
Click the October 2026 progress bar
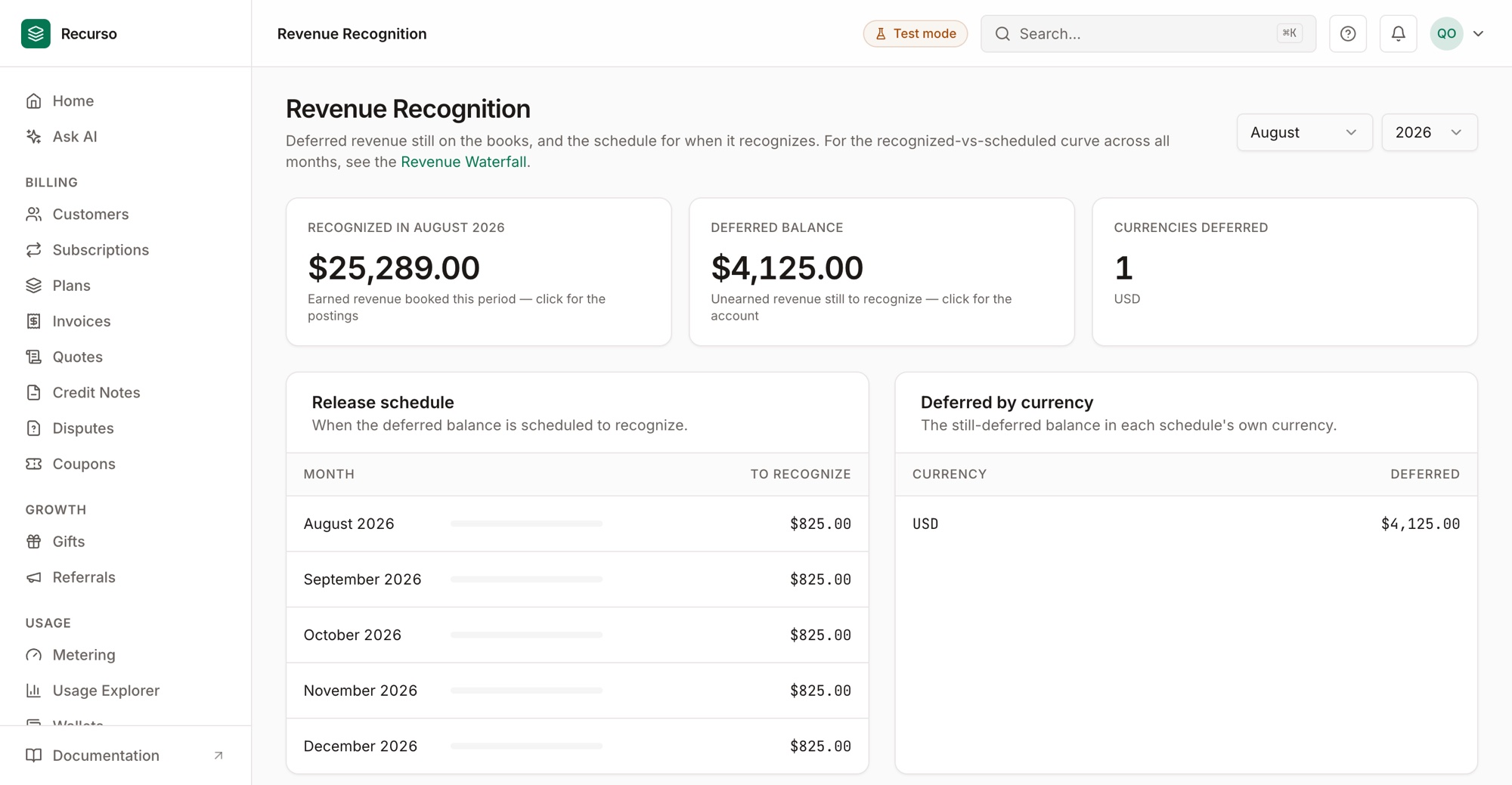tap(526, 635)
